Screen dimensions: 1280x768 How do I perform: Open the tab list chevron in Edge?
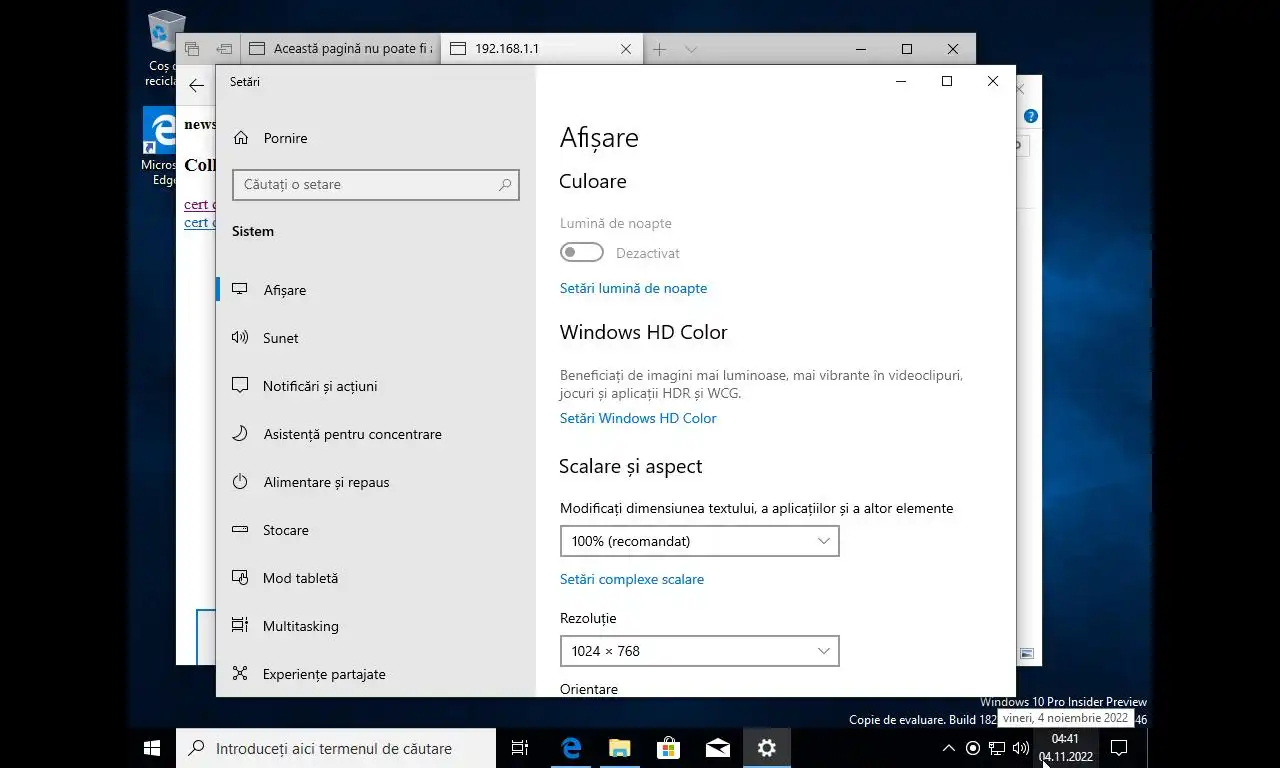(691, 49)
